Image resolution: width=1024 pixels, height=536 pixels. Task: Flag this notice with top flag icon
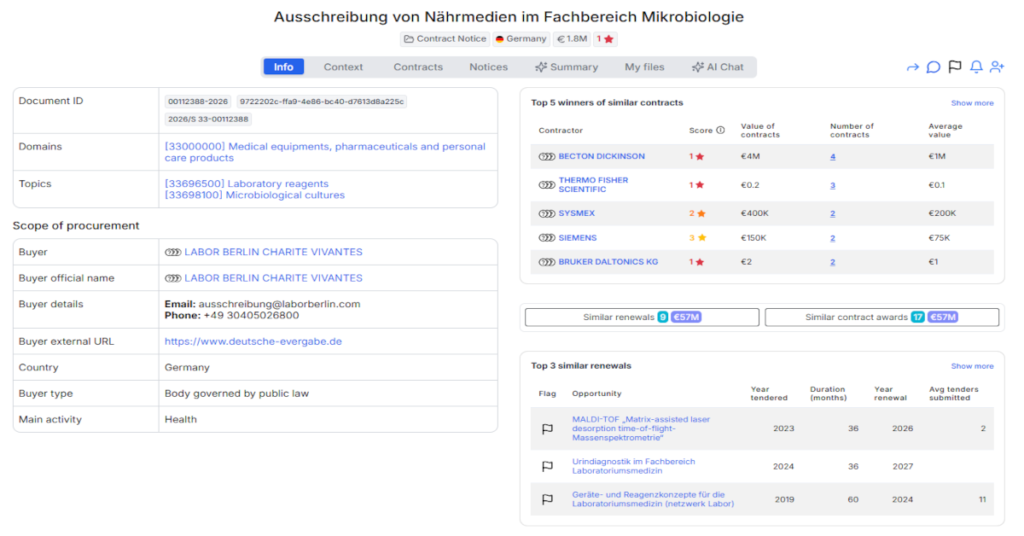pyautogui.click(x=955, y=67)
